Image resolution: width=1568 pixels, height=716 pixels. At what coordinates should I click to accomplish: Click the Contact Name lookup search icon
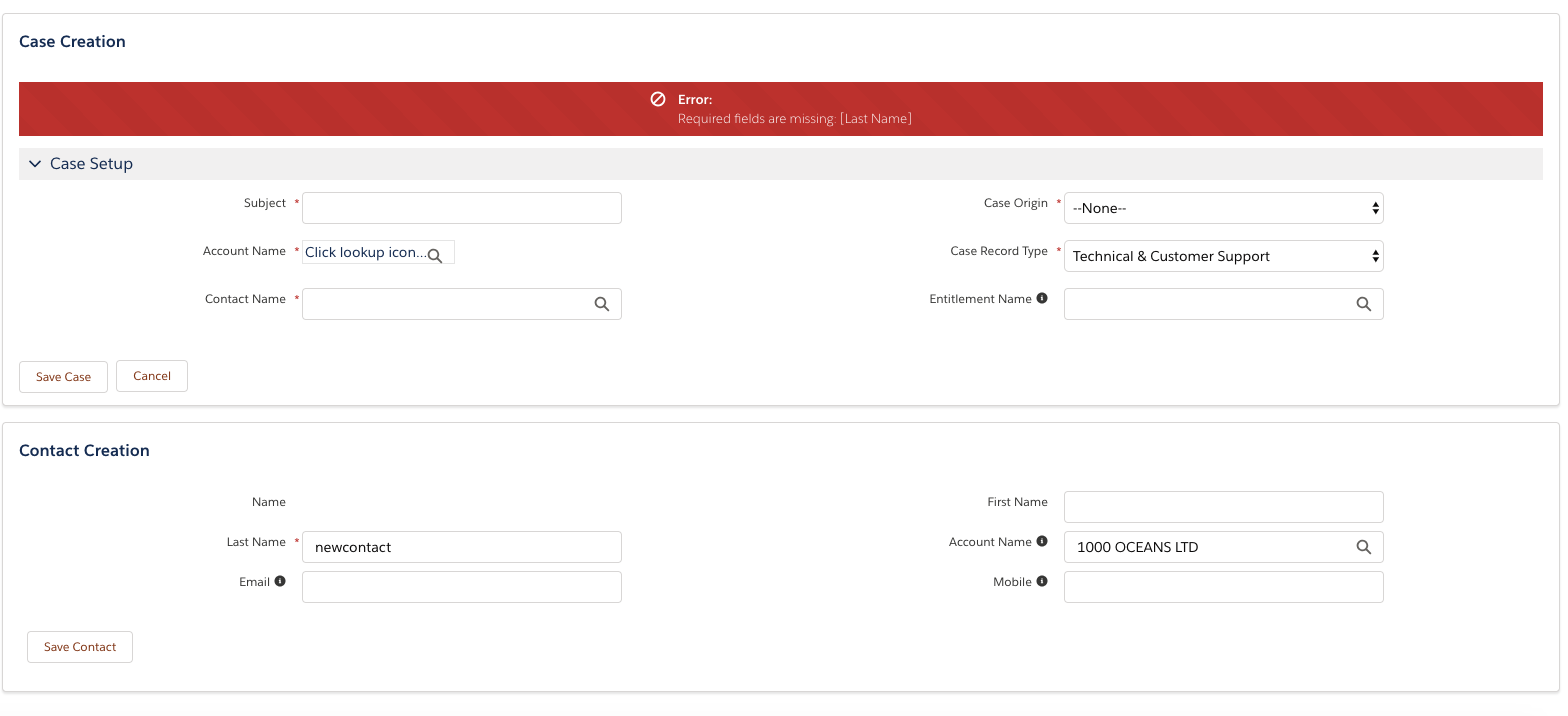(602, 304)
